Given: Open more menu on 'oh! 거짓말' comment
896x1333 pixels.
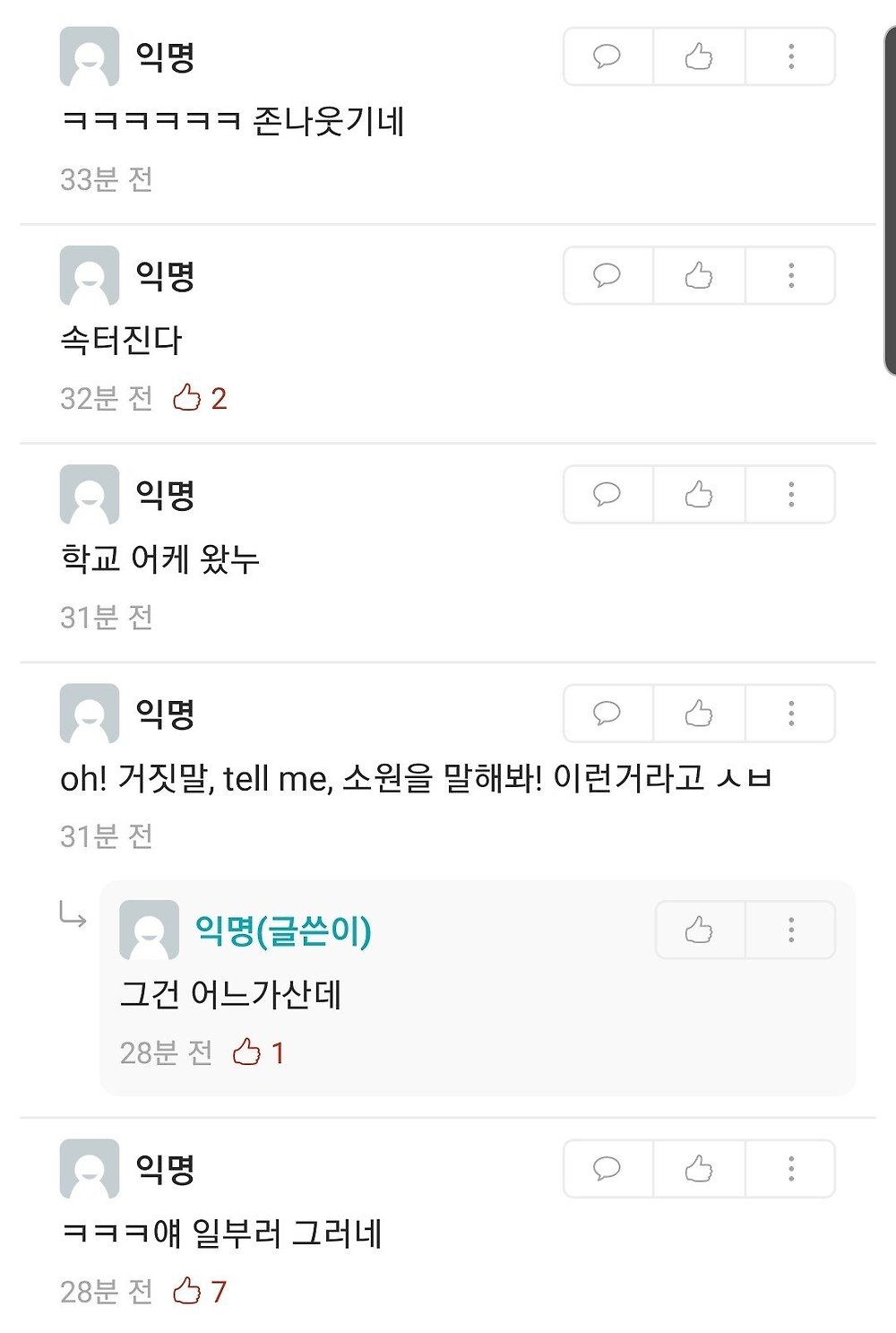Looking at the screenshot, I should (x=790, y=714).
